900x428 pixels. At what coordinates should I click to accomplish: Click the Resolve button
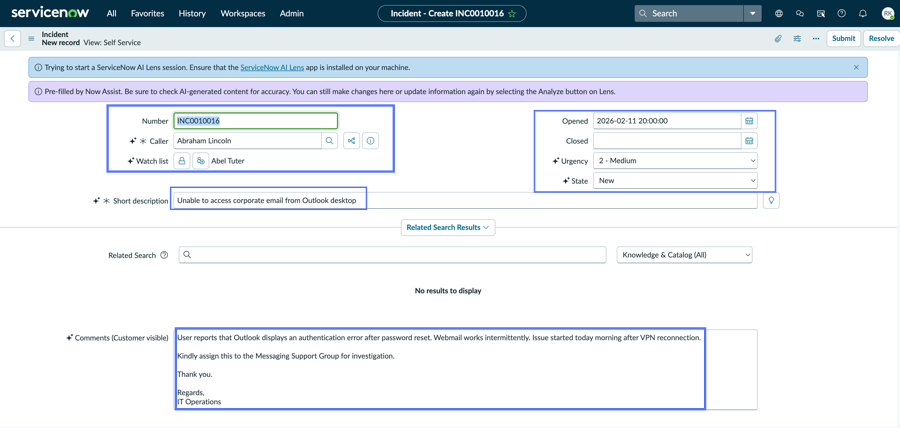tap(881, 38)
